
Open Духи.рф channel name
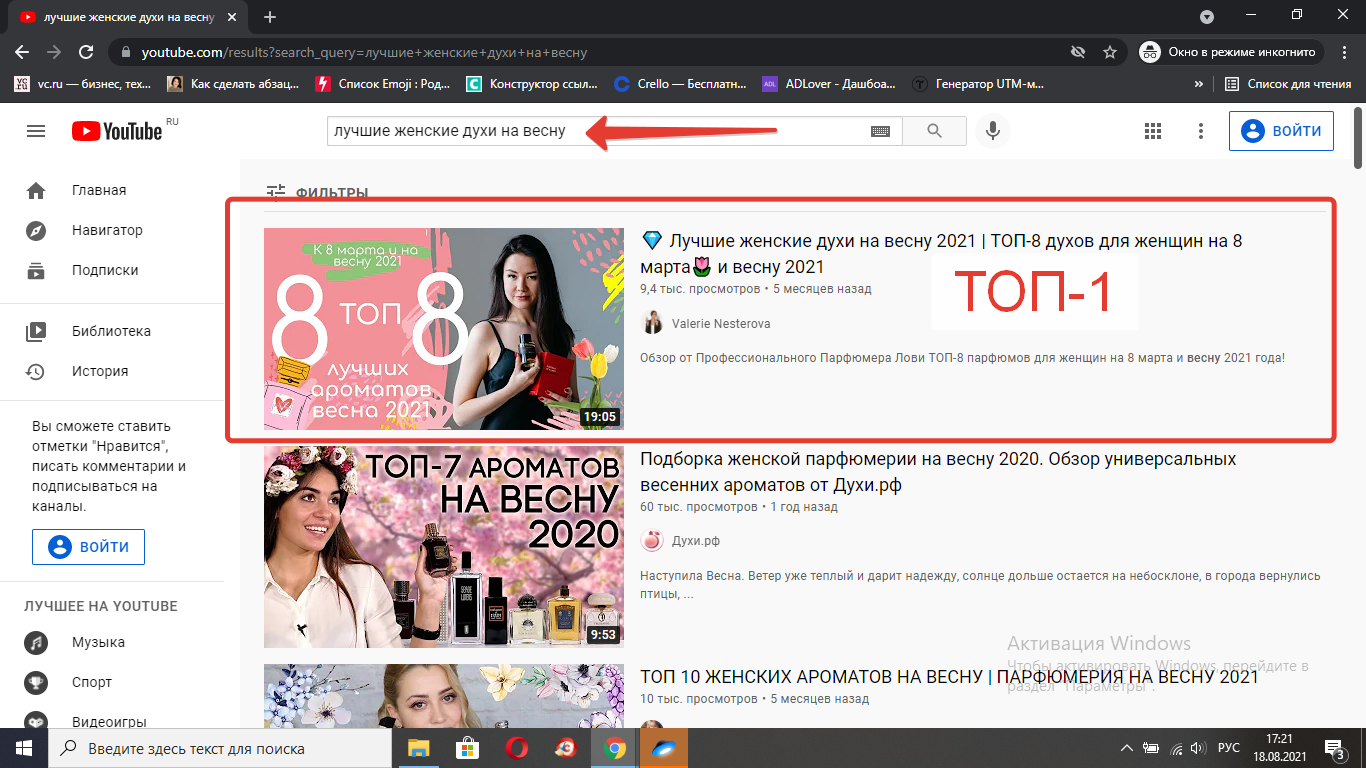coord(696,541)
